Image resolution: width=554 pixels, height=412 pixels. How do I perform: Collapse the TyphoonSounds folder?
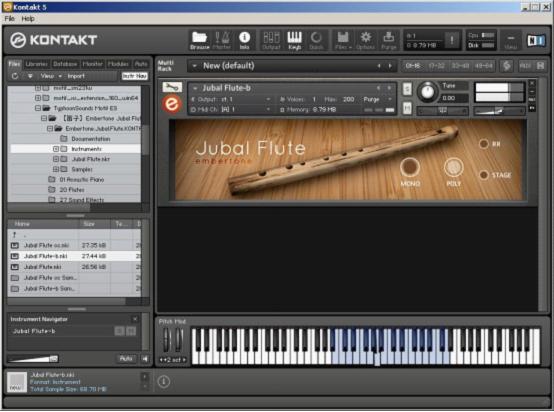[38, 108]
